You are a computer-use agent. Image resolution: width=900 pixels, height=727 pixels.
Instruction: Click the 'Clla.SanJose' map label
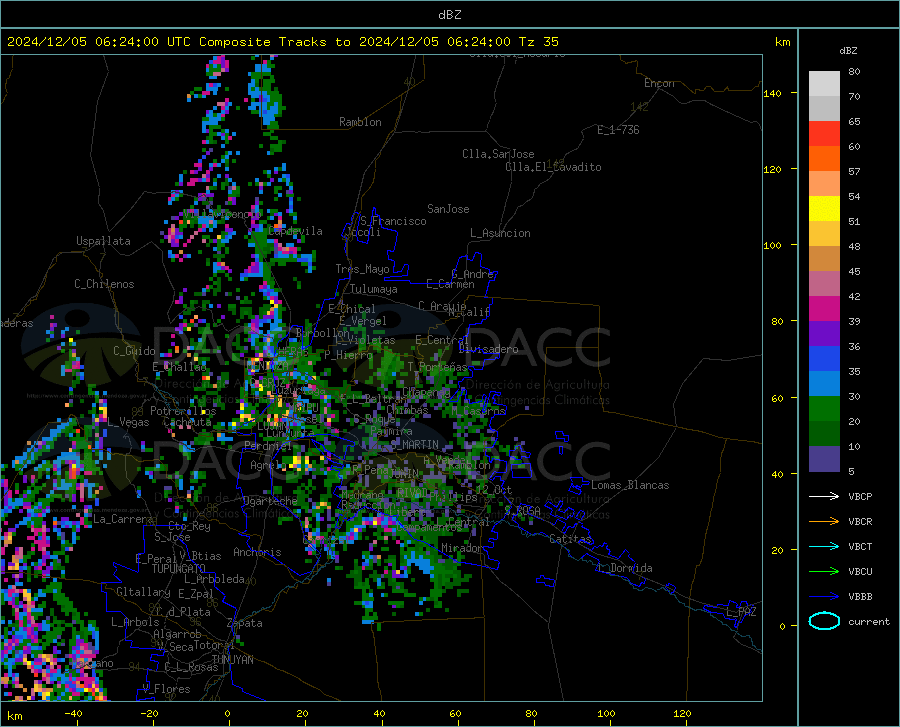[498, 154]
